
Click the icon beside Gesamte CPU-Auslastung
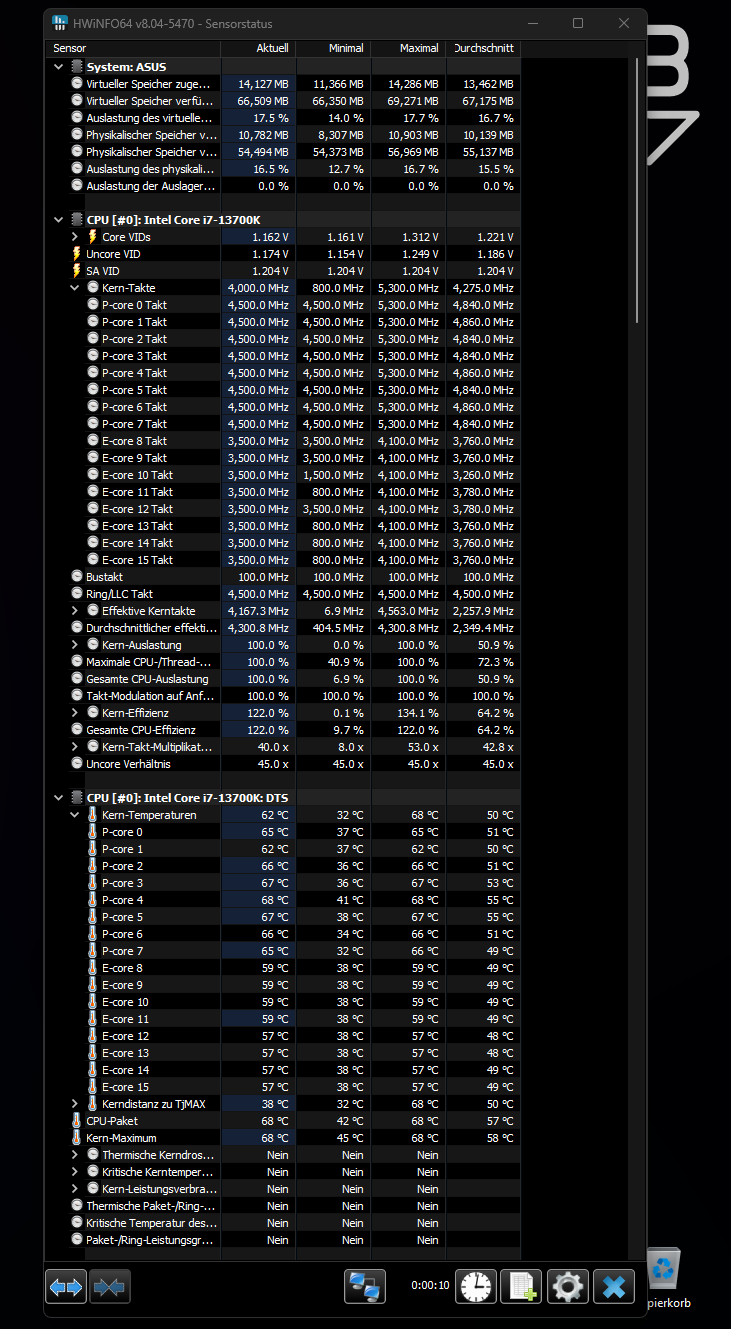point(77,679)
